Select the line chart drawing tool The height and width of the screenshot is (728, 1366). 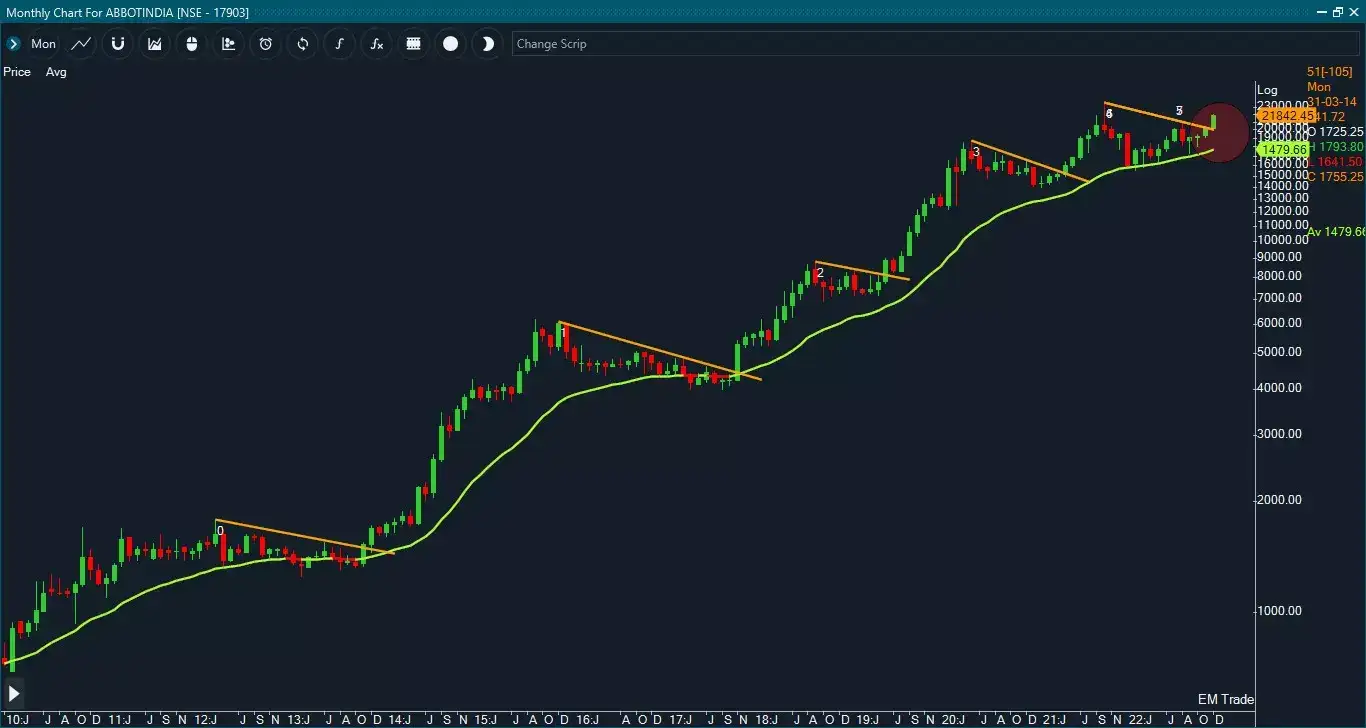pyautogui.click(x=81, y=44)
